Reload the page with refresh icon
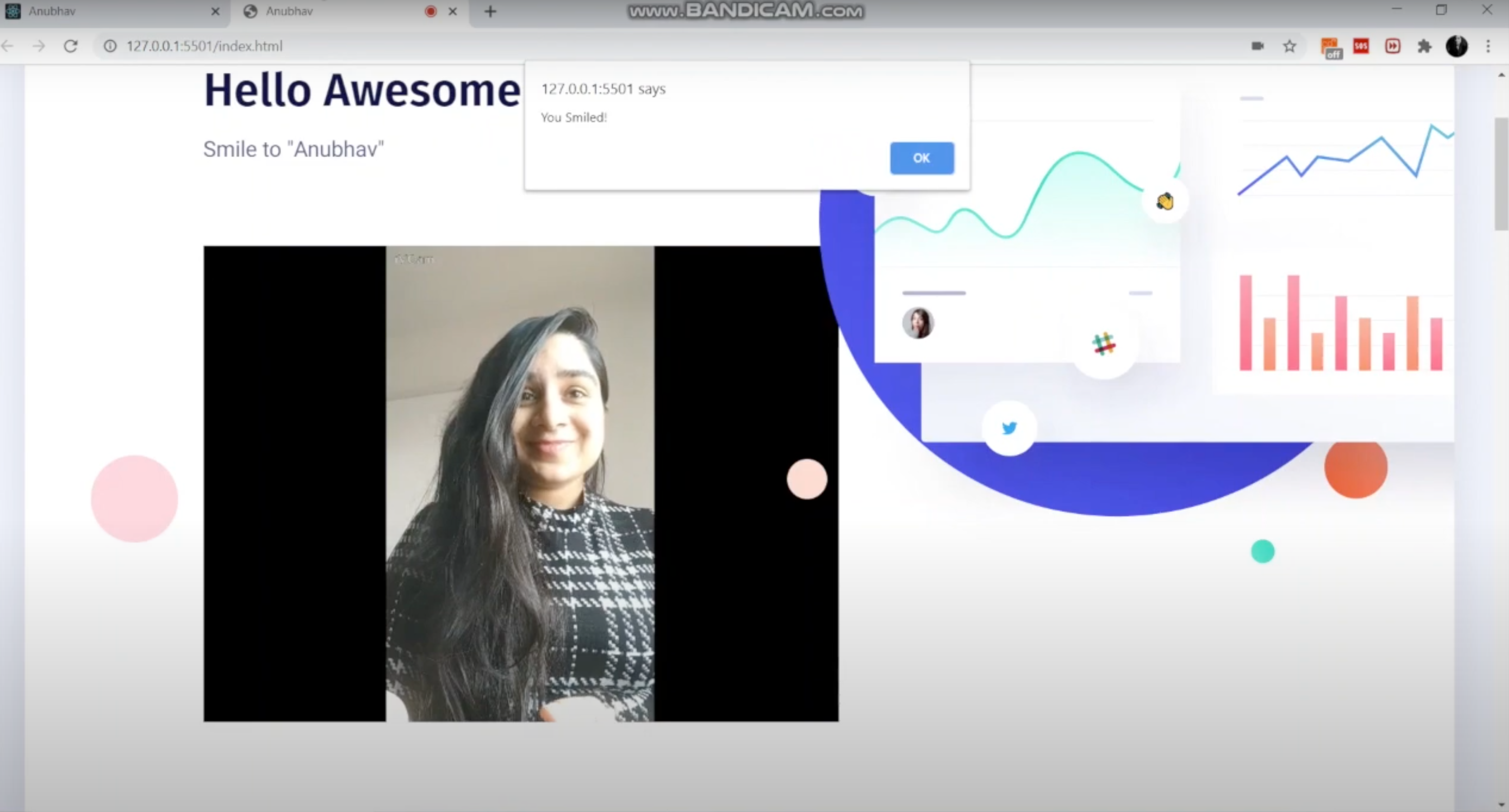 tap(71, 46)
